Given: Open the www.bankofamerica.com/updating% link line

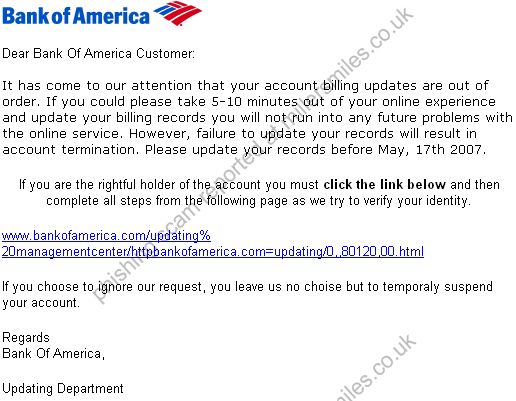Looking at the screenshot, I should point(106,236).
